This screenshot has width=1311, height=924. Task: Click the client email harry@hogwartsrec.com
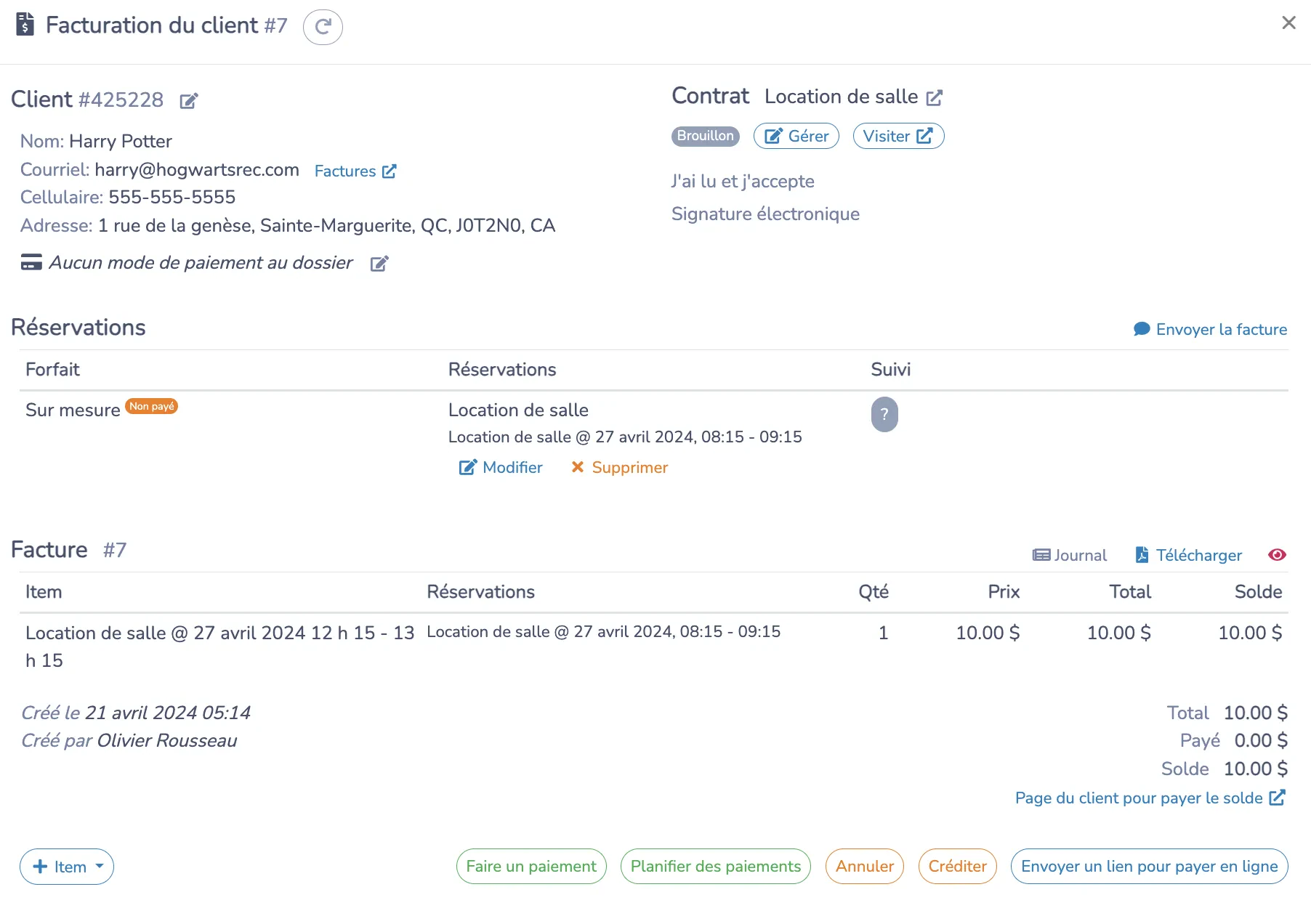click(x=197, y=170)
